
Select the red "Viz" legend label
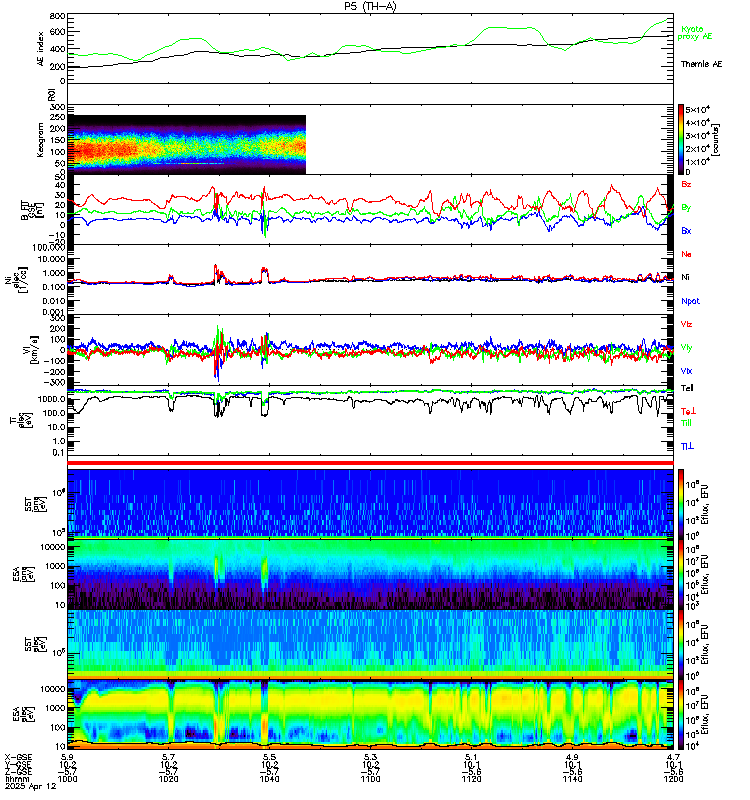686,324
